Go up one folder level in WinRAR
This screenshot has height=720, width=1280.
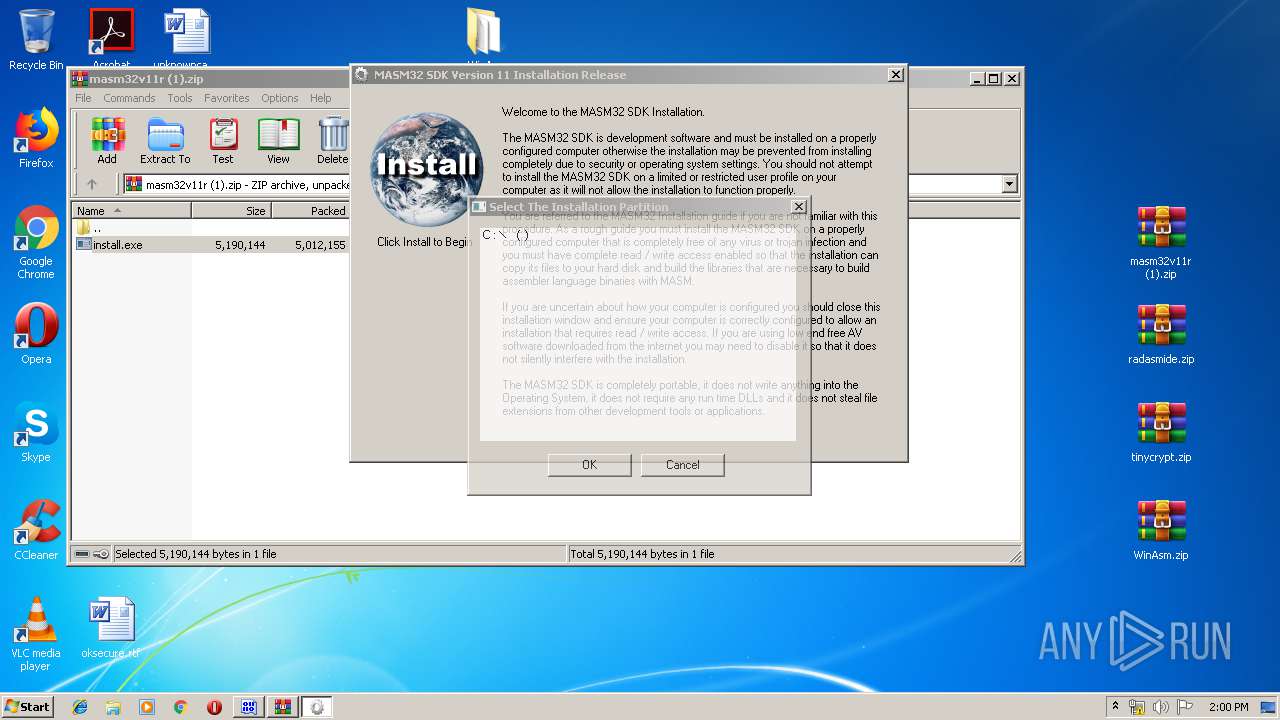pyautogui.click(x=92, y=184)
